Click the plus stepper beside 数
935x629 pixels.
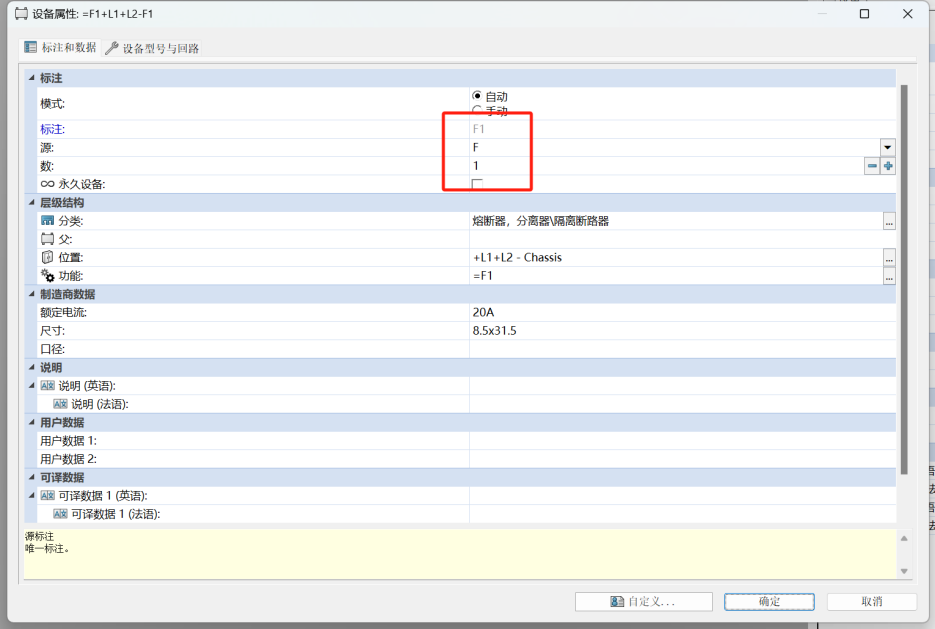tap(887, 165)
